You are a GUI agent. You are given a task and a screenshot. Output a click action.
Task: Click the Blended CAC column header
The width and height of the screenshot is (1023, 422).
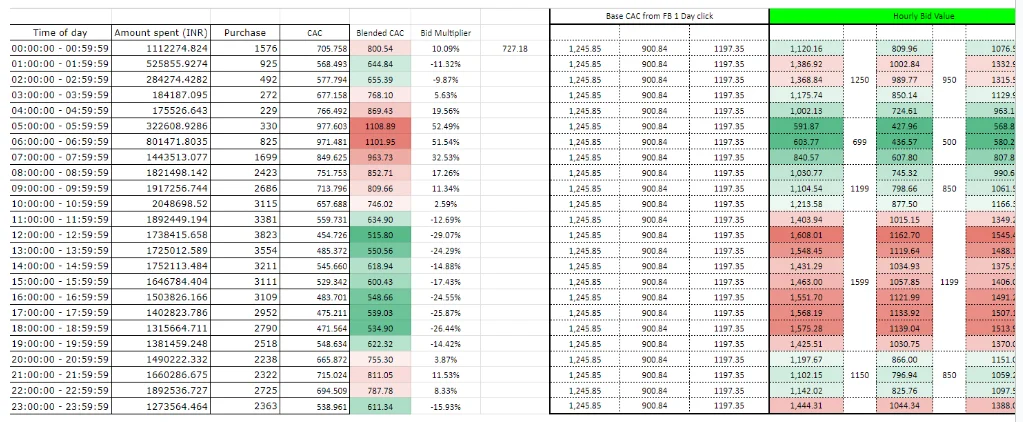[379, 33]
